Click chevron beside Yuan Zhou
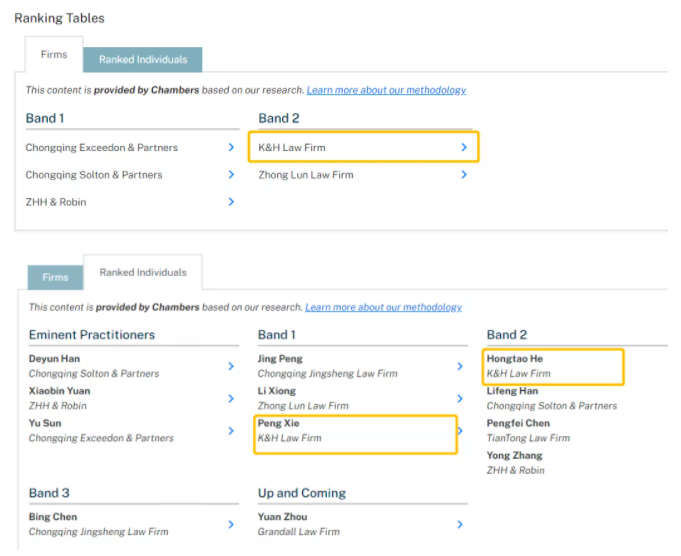Screen dimensions: 681x556 pos(460,524)
